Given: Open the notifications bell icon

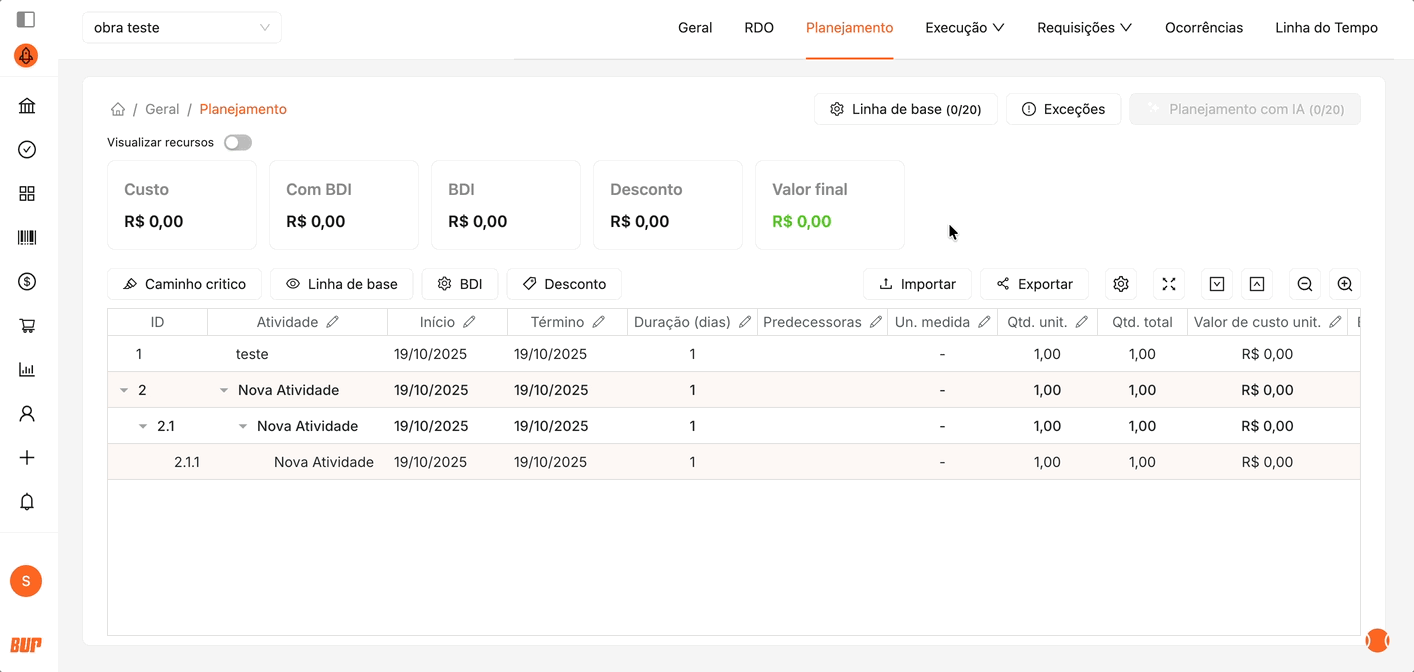Looking at the screenshot, I should point(27,502).
